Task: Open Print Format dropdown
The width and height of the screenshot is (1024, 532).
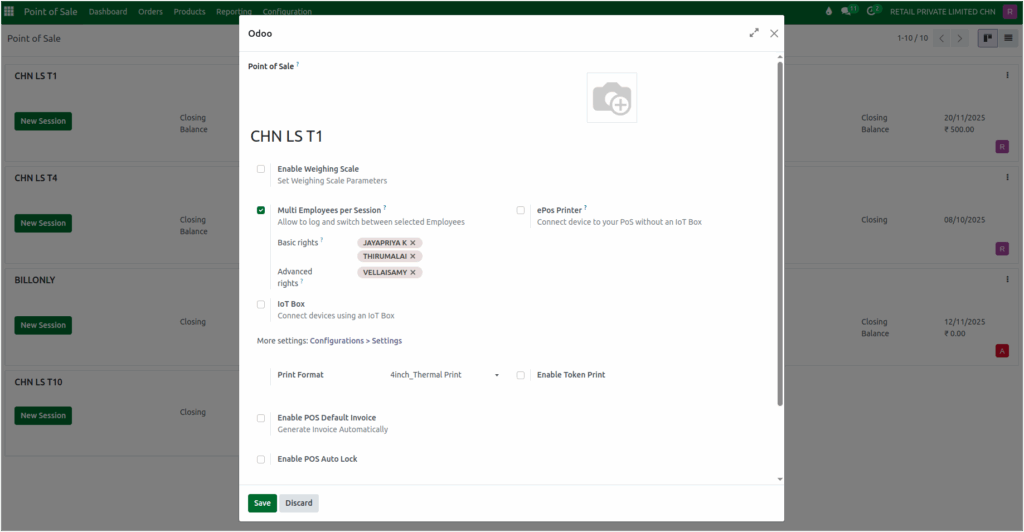Action: (x=445, y=375)
